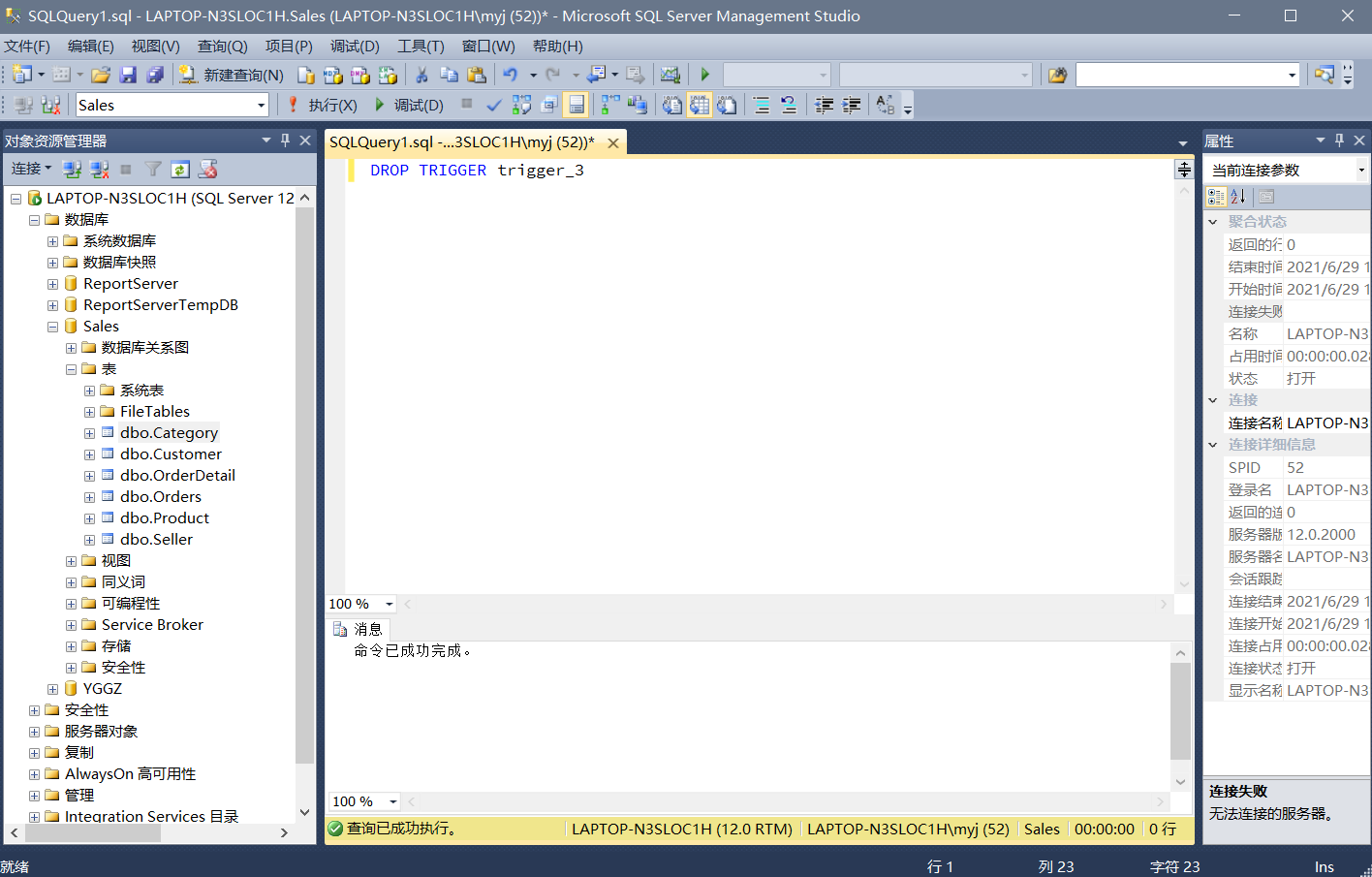
Task: Sort properties alphabetically
Action: 1238,197
